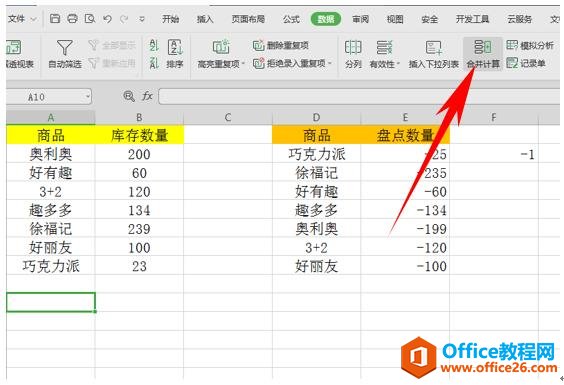Click the magnifier icon beside fx

pos(128,96)
